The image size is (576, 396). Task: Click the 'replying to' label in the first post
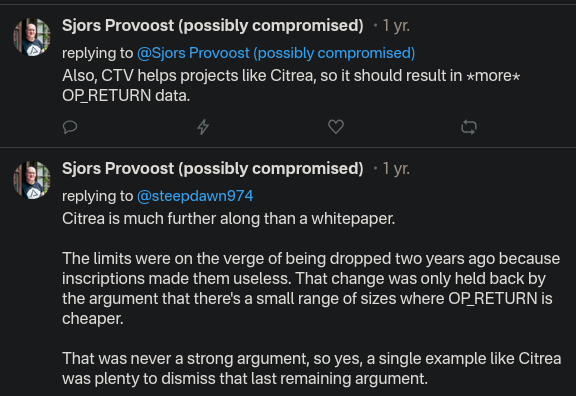point(97,53)
